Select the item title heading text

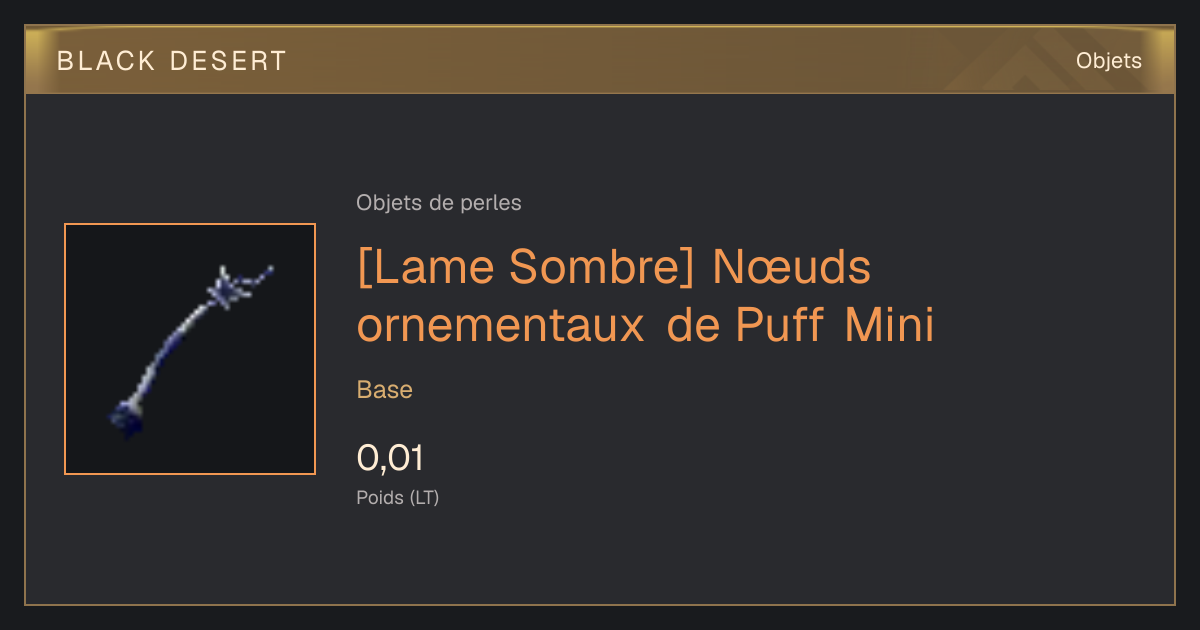[646, 296]
